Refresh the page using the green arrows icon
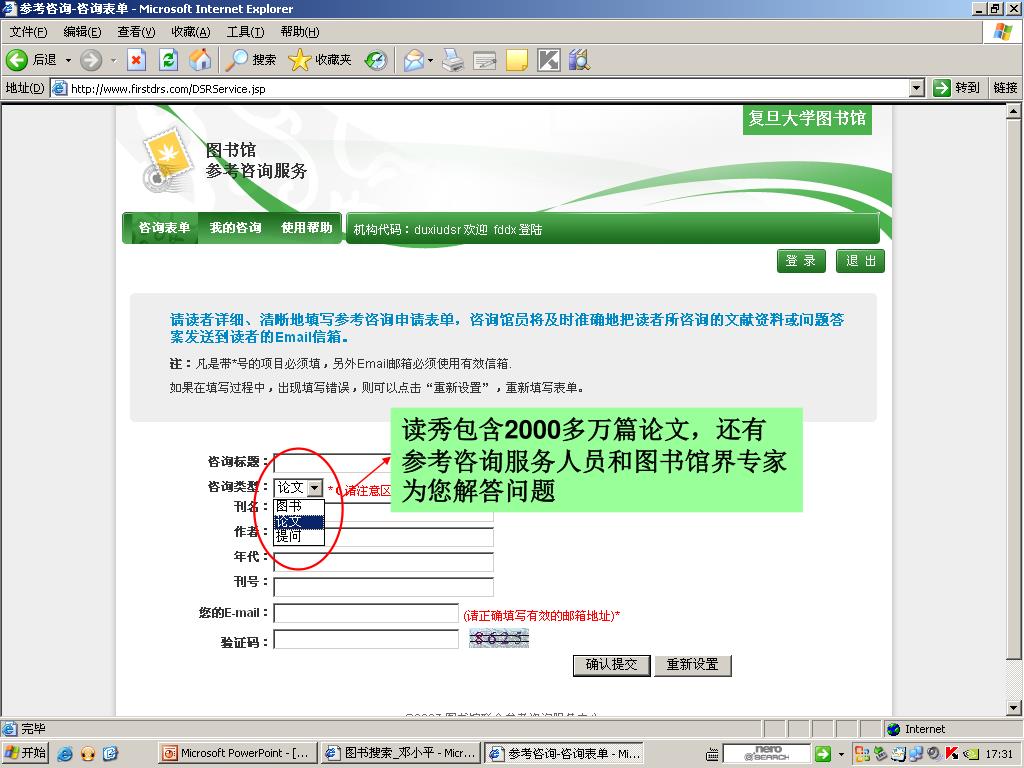 (x=168, y=60)
